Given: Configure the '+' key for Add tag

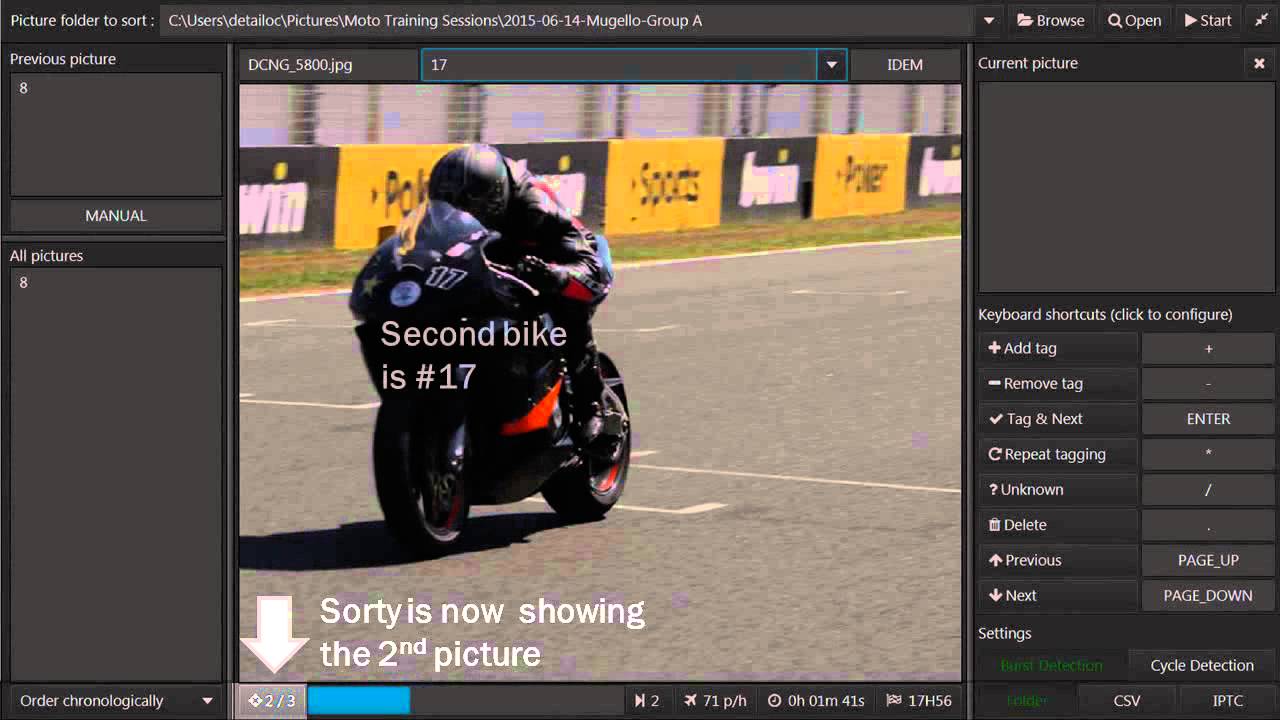Looking at the screenshot, I should point(1208,349).
